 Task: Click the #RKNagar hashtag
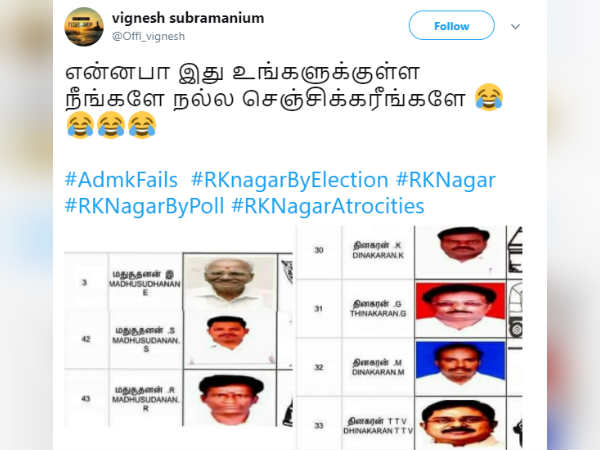[x=446, y=180]
